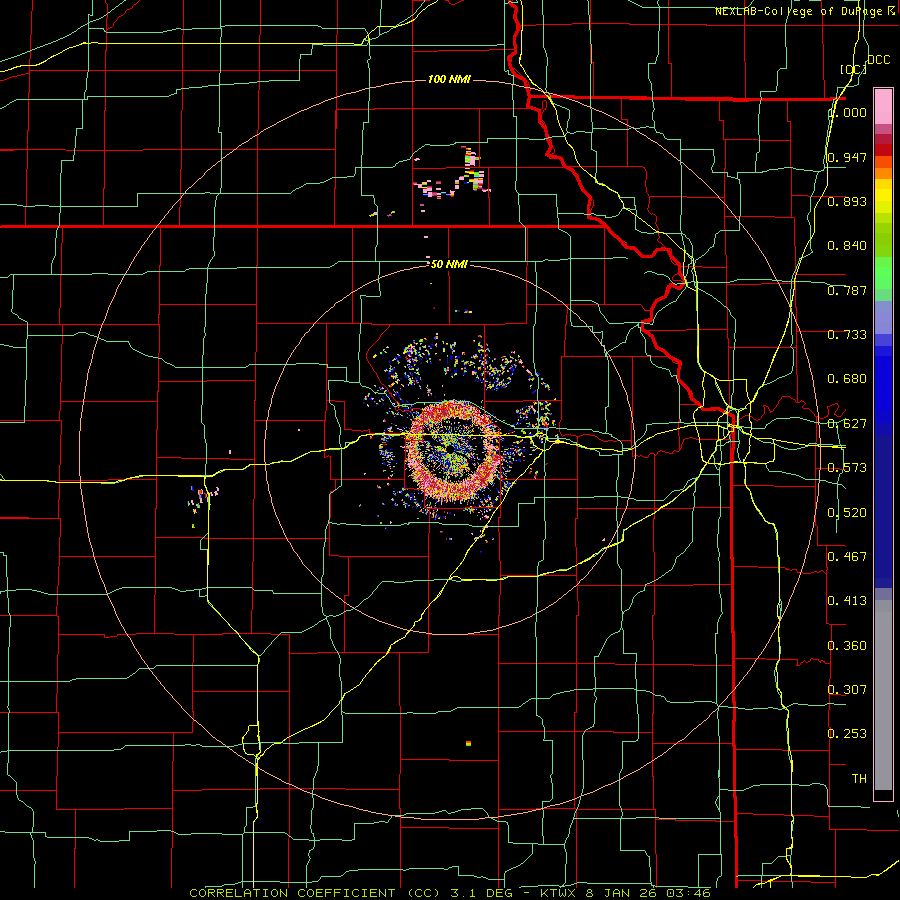Select the 0.467 scale value
Image resolution: width=900 pixels, height=900 pixels.
point(847,557)
